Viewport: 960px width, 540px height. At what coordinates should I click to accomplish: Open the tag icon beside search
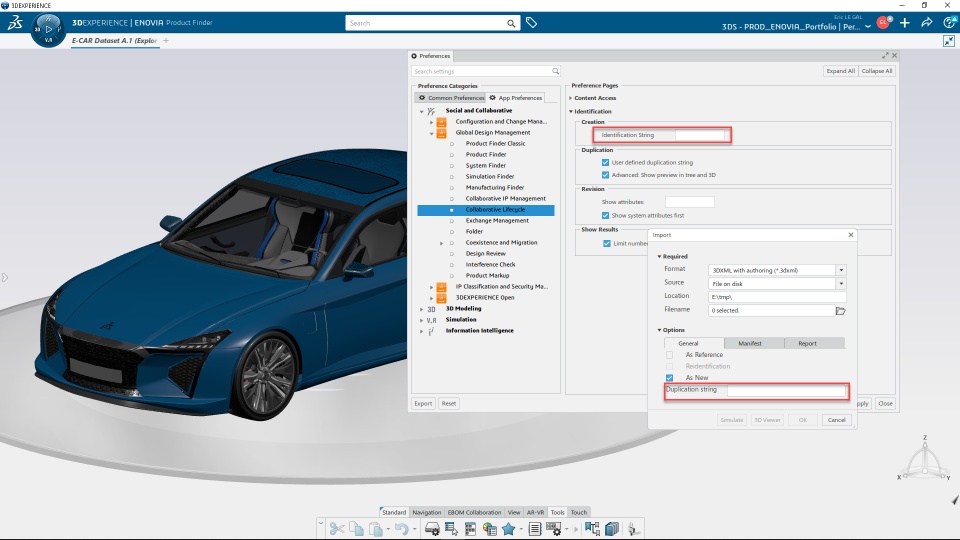[x=531, y=23]
